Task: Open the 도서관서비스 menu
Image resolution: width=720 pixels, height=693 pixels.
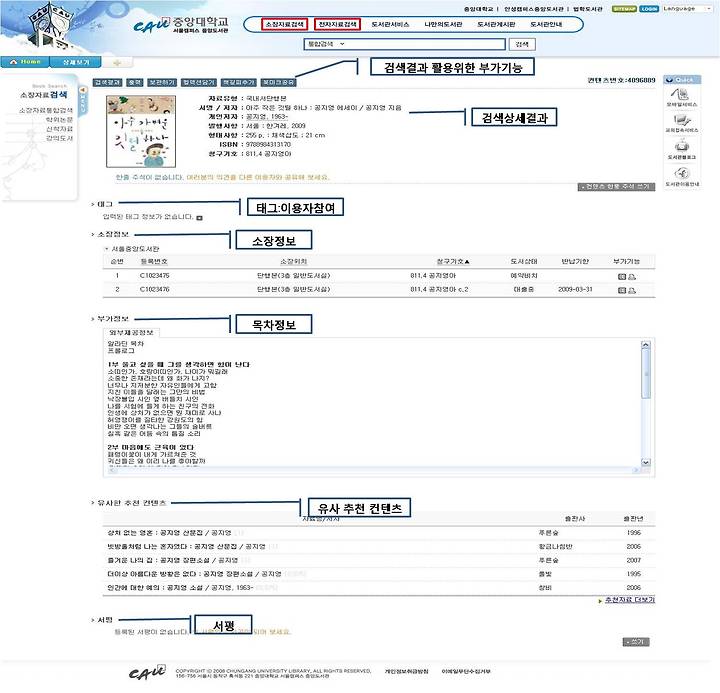Action: tap(390, 24)
